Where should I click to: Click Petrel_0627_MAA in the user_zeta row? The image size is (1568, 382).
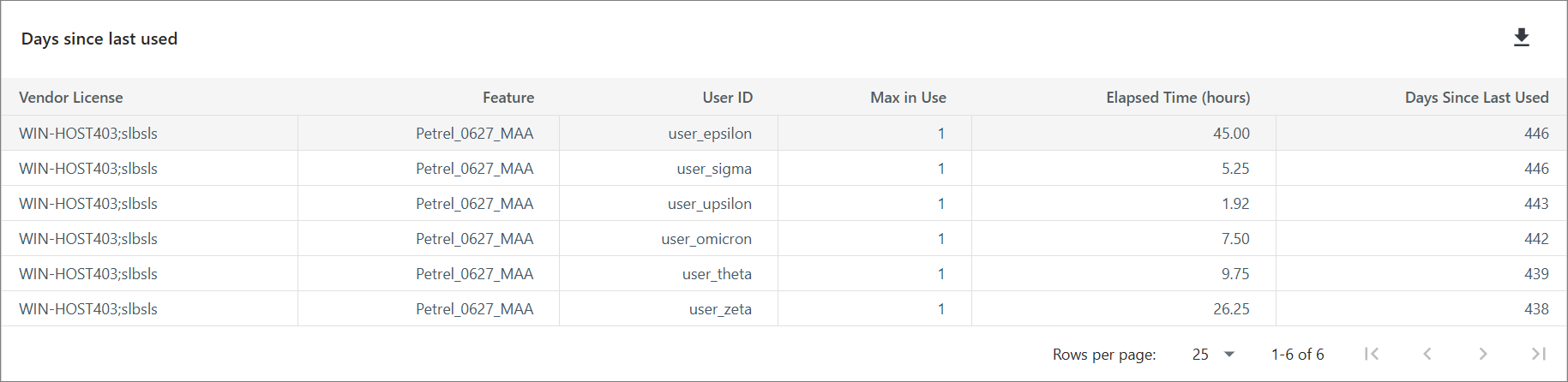[475, 309]
